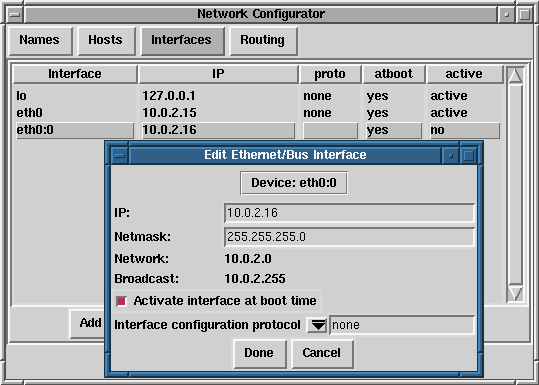Image resolution: width=539 pixels, height=385 pixels.
Task: Select the eth0 interface row
Action: tap(258, 113)
